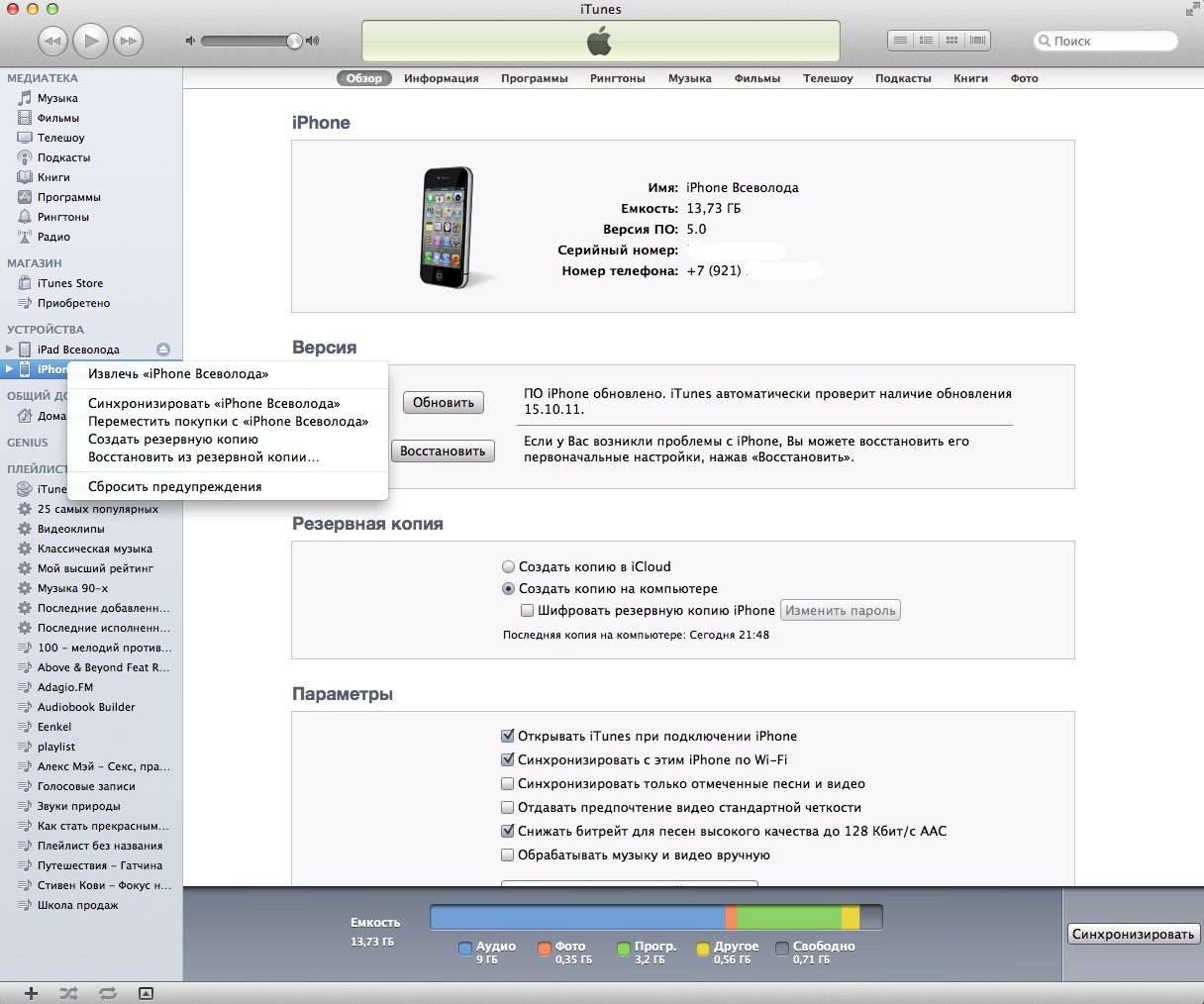Image resolution: width=1204 pixels, height=1004 pixels.
Task: Collapse the iPhone device disclosure triangle
Action: [x=9, y=369]
